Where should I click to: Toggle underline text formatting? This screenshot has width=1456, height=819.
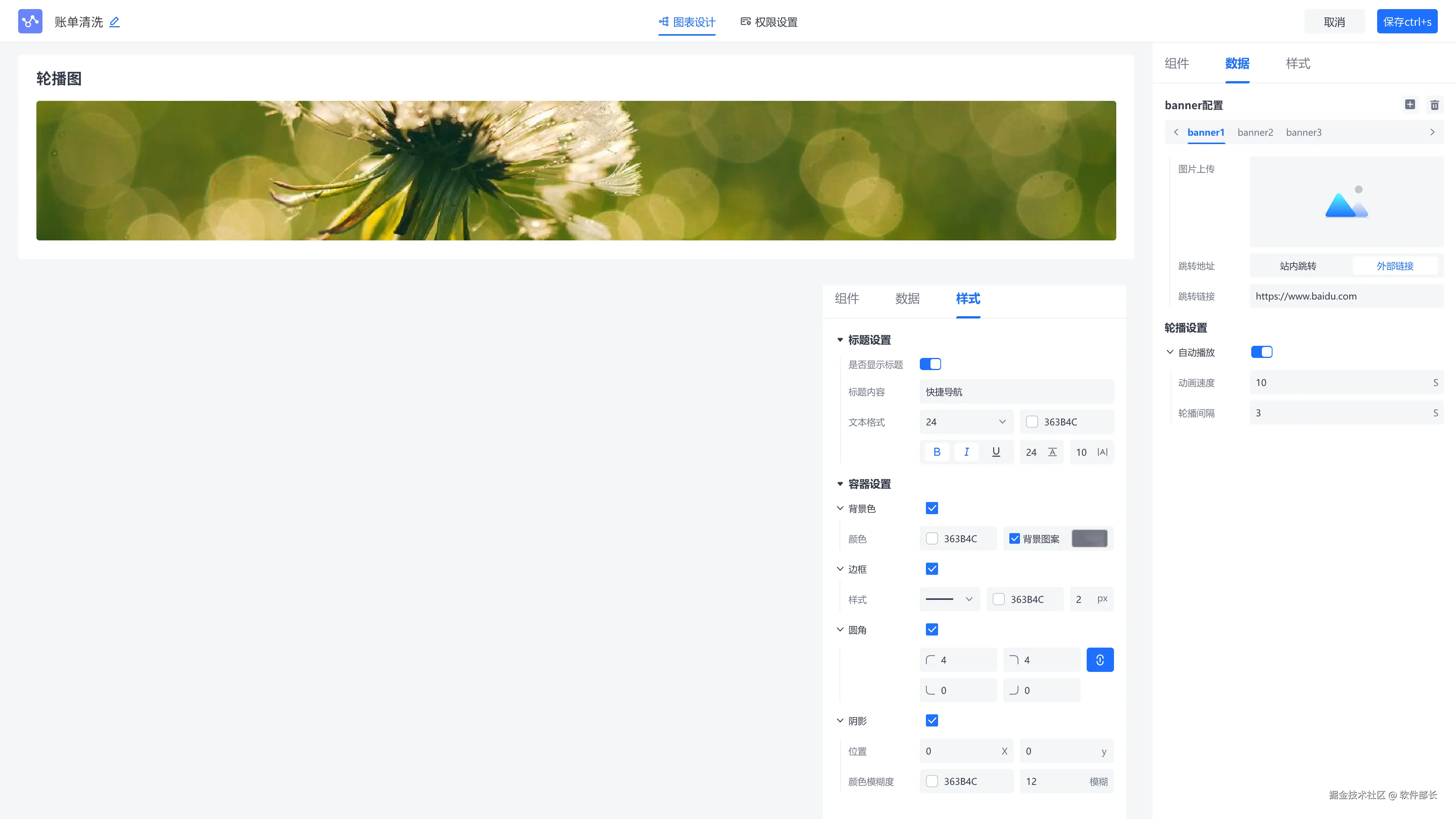[x=996, y=452]
